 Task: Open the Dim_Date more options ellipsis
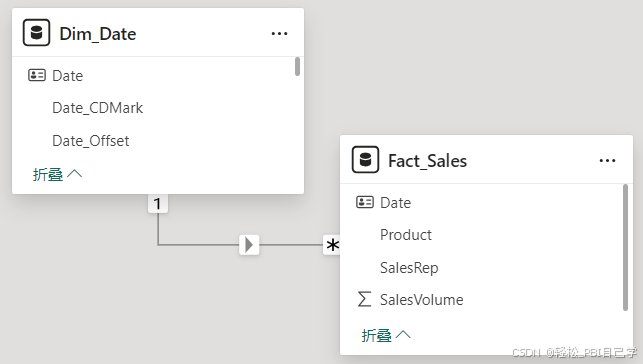279,34
